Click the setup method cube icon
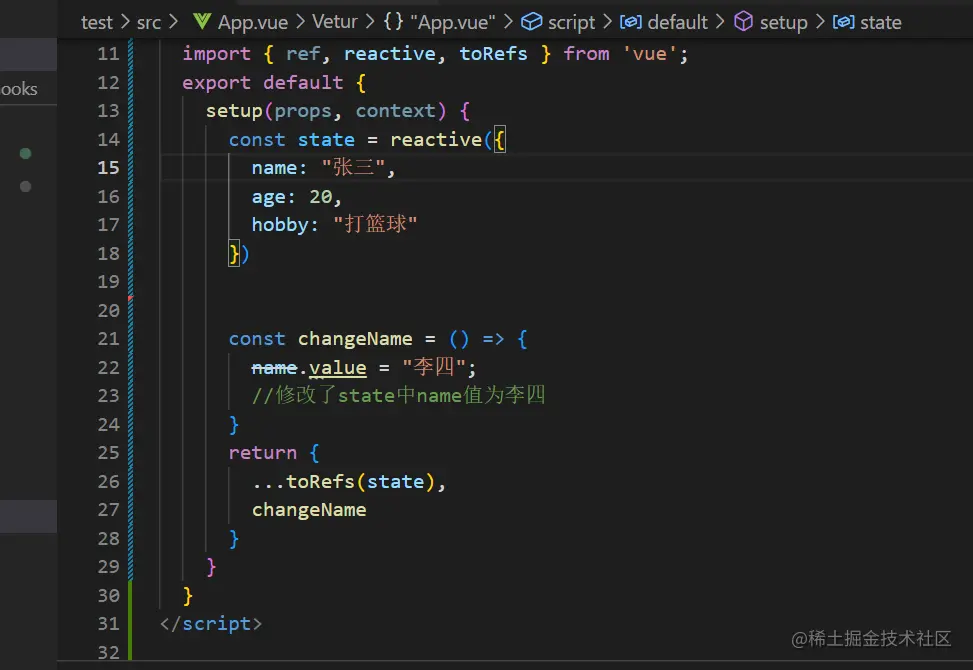Image resolution: width=973 pixels, height=670 pixels. pyautogui.click(x=743, y=22)
